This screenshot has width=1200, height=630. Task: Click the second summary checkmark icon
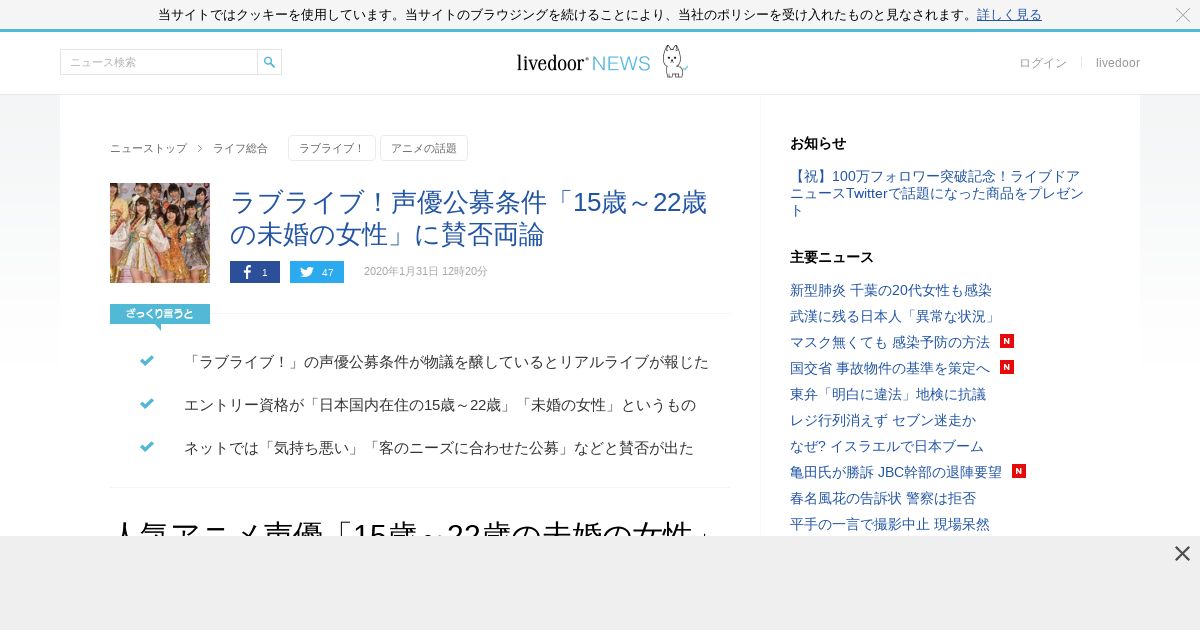tap(147, 404)
